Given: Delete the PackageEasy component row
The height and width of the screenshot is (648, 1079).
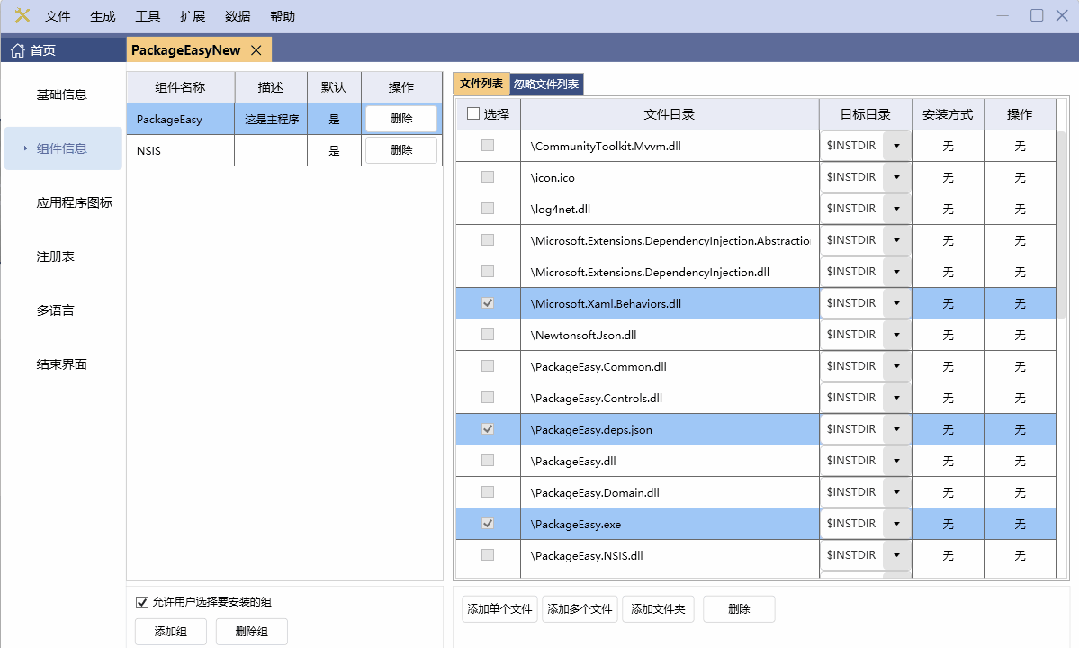Looking at the screenshot, I should click(401, 118).
